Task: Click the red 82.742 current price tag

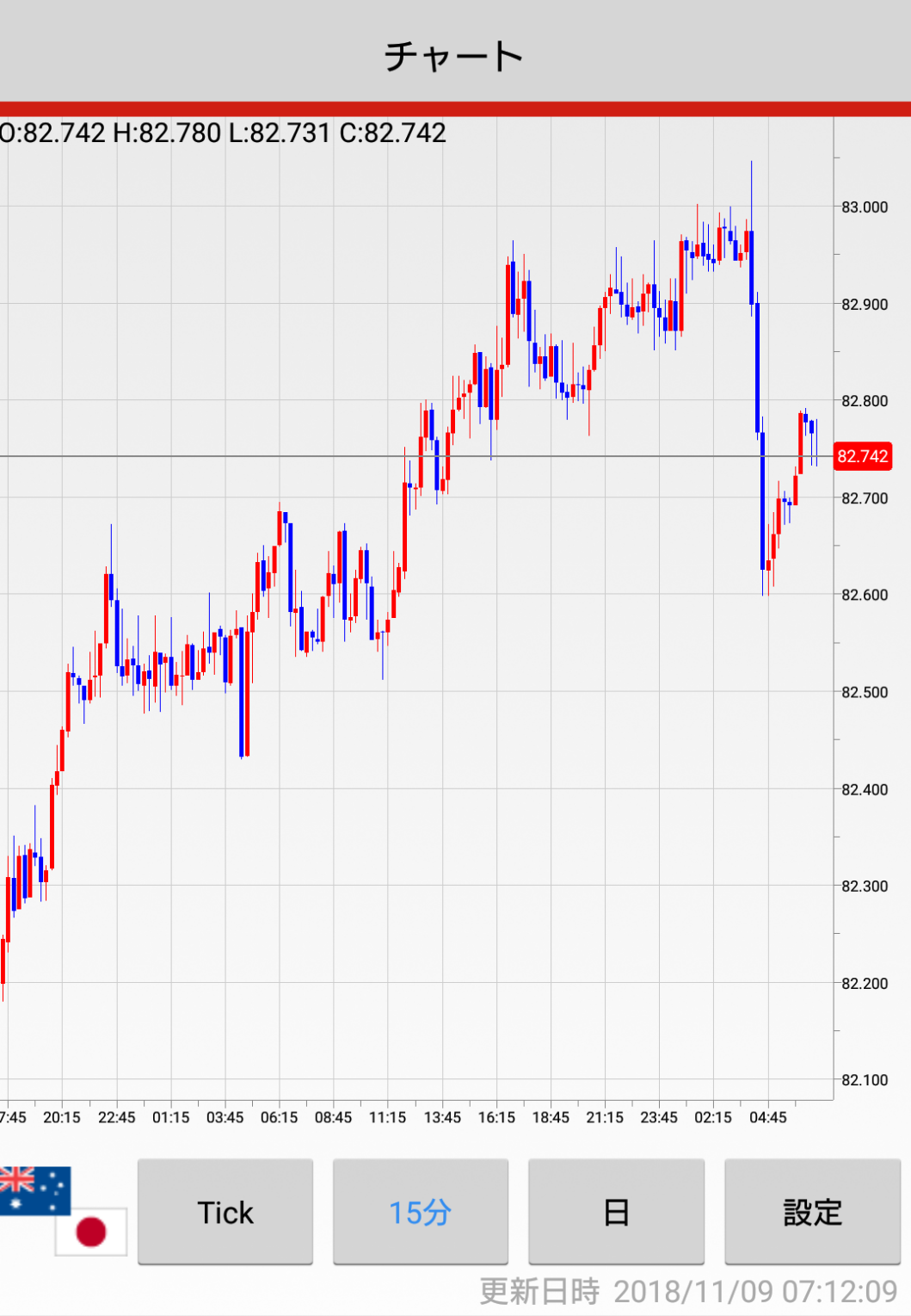Action: [x=862, y=456]
